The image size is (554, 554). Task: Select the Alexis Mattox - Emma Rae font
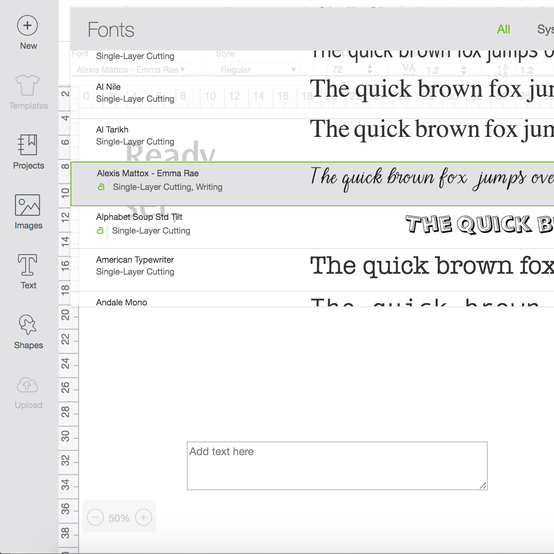[x=312, y=184]
